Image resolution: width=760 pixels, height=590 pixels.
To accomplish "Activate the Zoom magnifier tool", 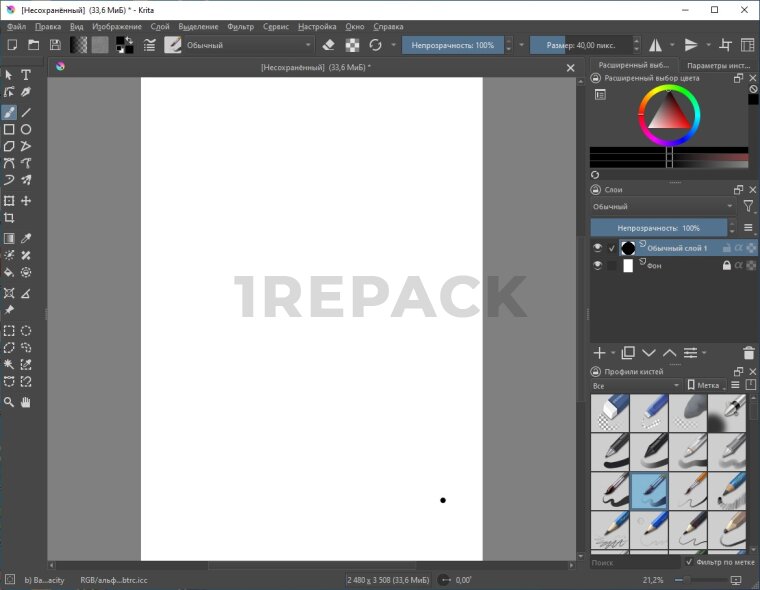I will [x=9, y=402].
